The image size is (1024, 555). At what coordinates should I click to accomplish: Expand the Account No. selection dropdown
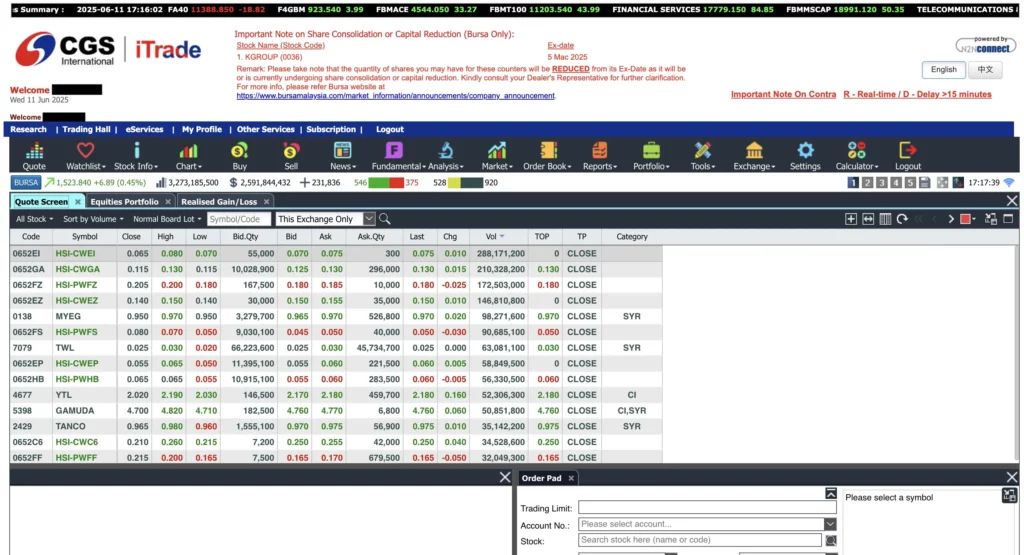pos(830,524)
